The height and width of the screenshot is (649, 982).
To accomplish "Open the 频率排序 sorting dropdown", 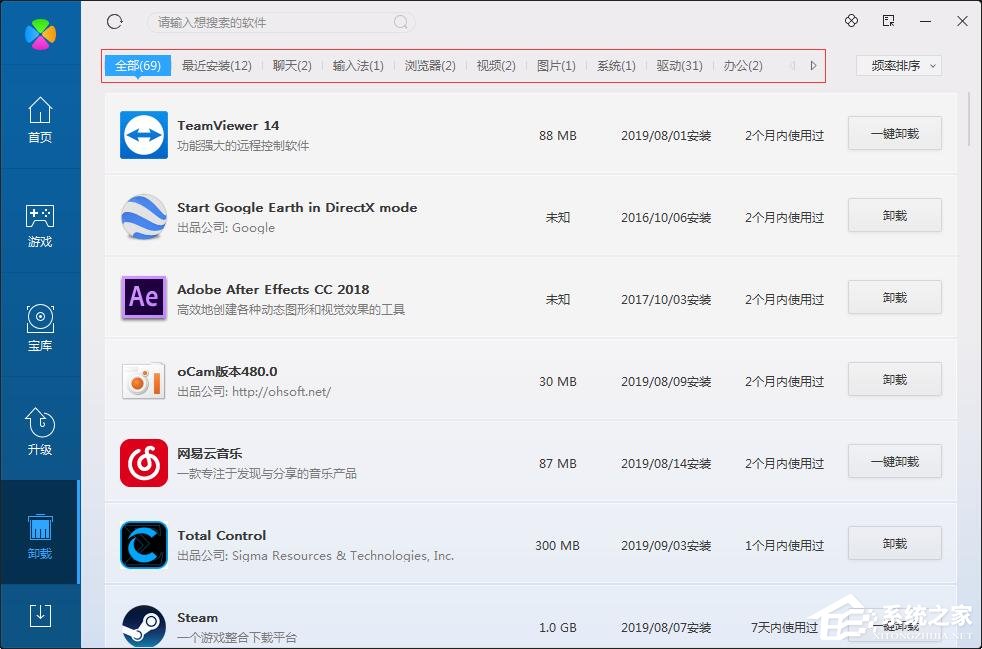I will click(897, 65).
